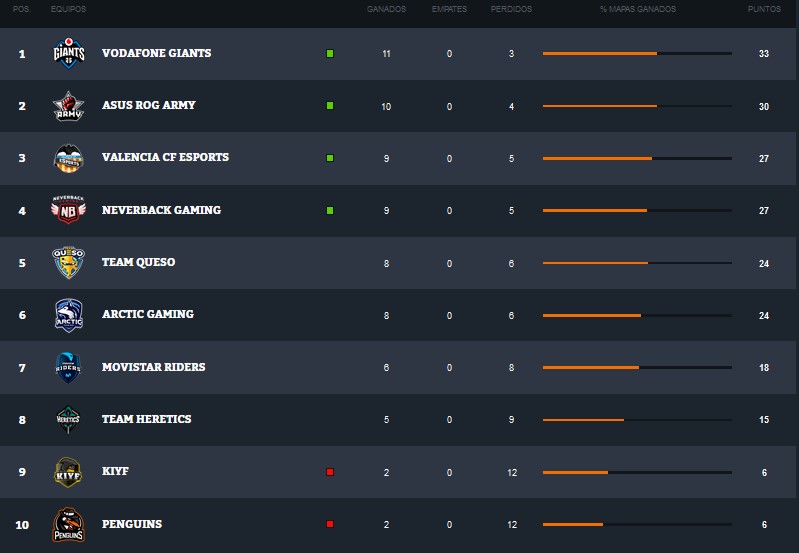Click the losses value 12 for KIYF
Screen dimensions: 799x553
[512, 472]
